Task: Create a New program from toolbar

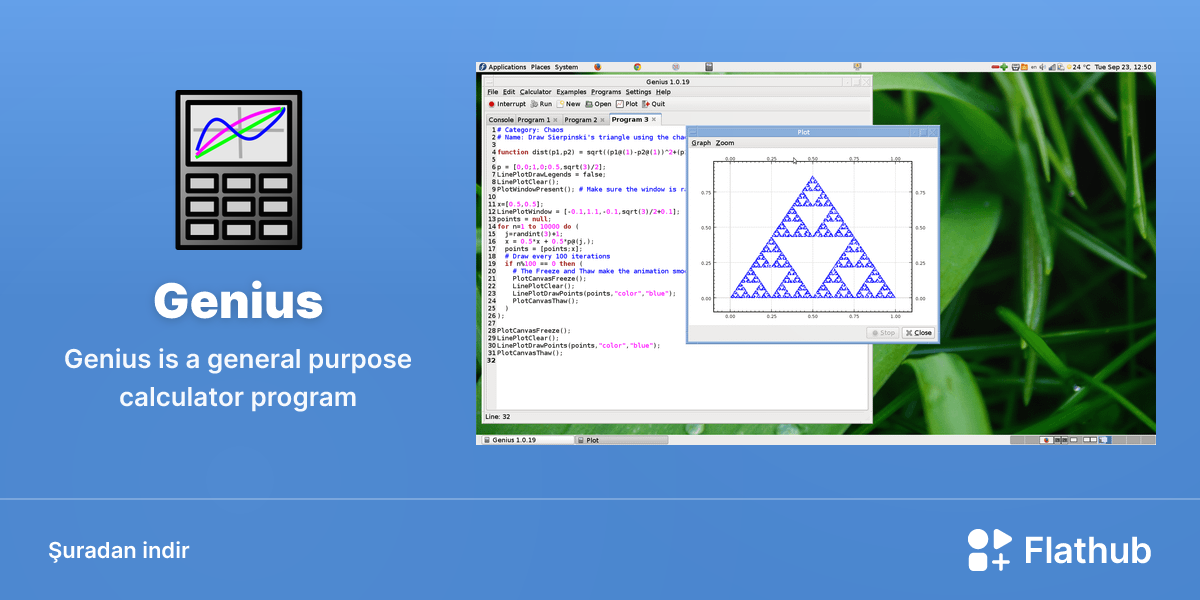Action: click(569, 104)
